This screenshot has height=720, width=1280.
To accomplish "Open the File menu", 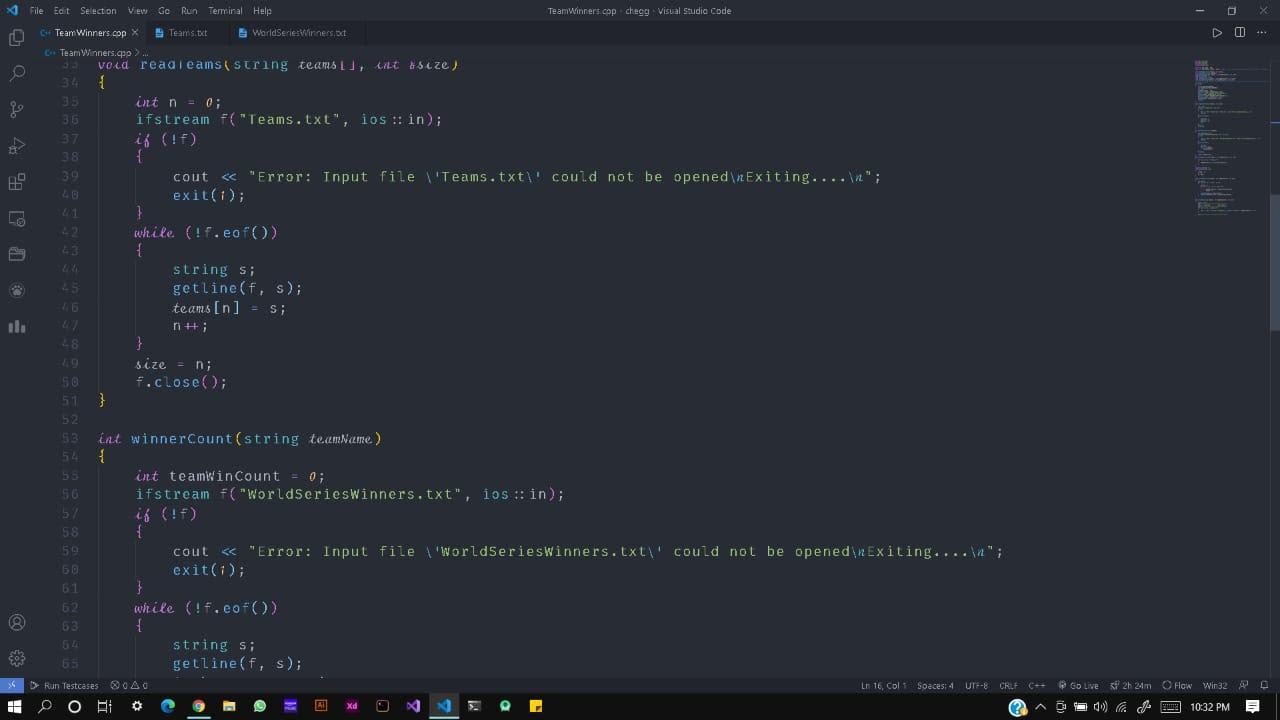I will click(x=36, y=10).
